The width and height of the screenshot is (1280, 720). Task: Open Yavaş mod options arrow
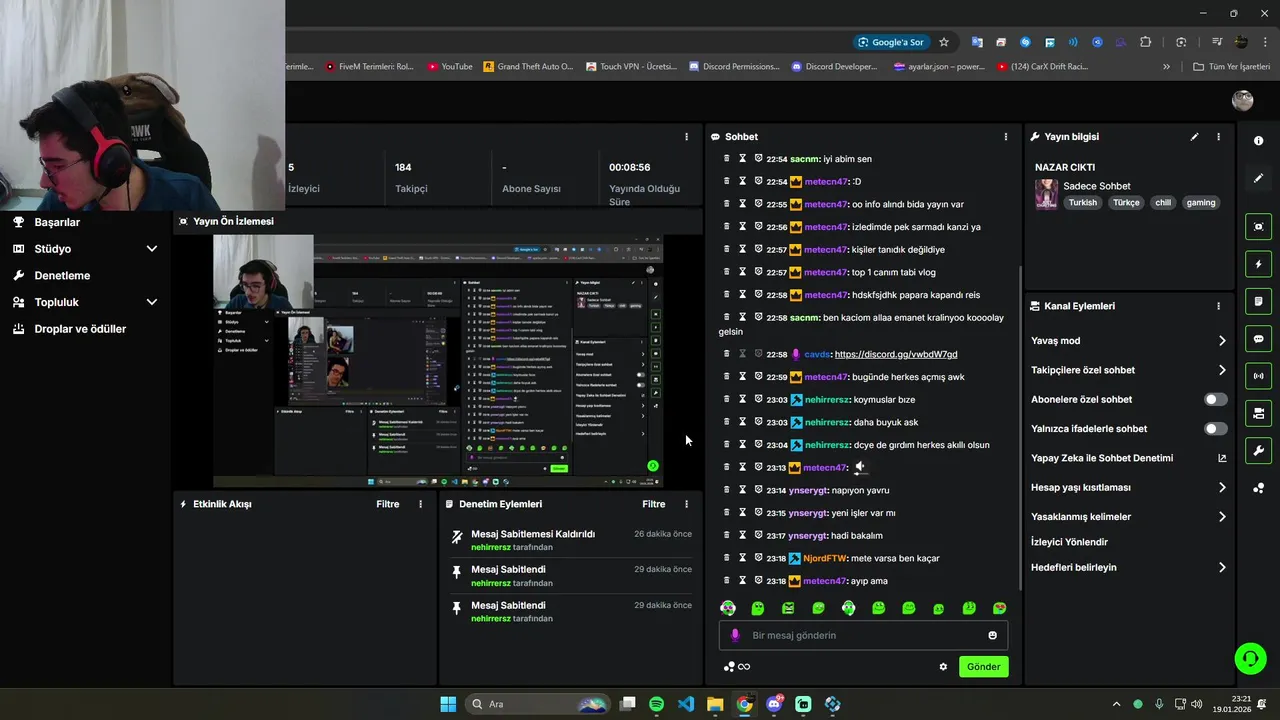pos(1222,341)
